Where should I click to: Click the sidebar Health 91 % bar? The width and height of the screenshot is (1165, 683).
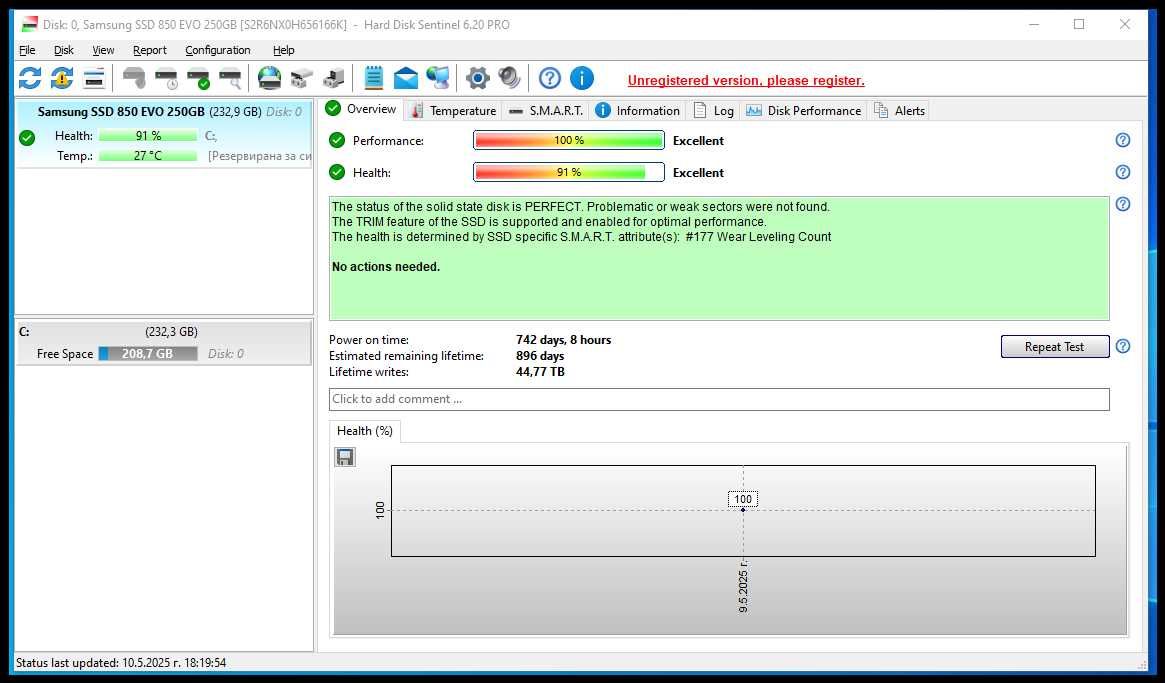click(148, 135)
